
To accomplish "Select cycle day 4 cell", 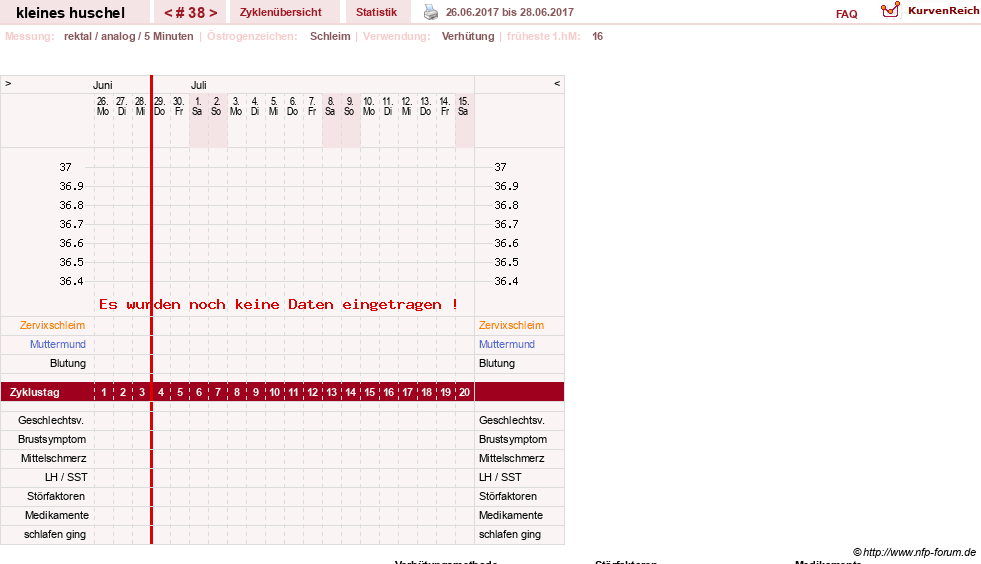I will (x=161, y=392).
